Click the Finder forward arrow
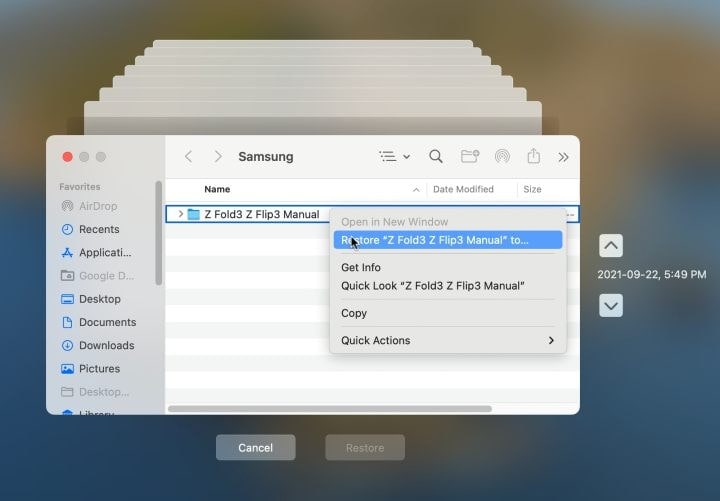720x501 pixels. coord(218,157)
